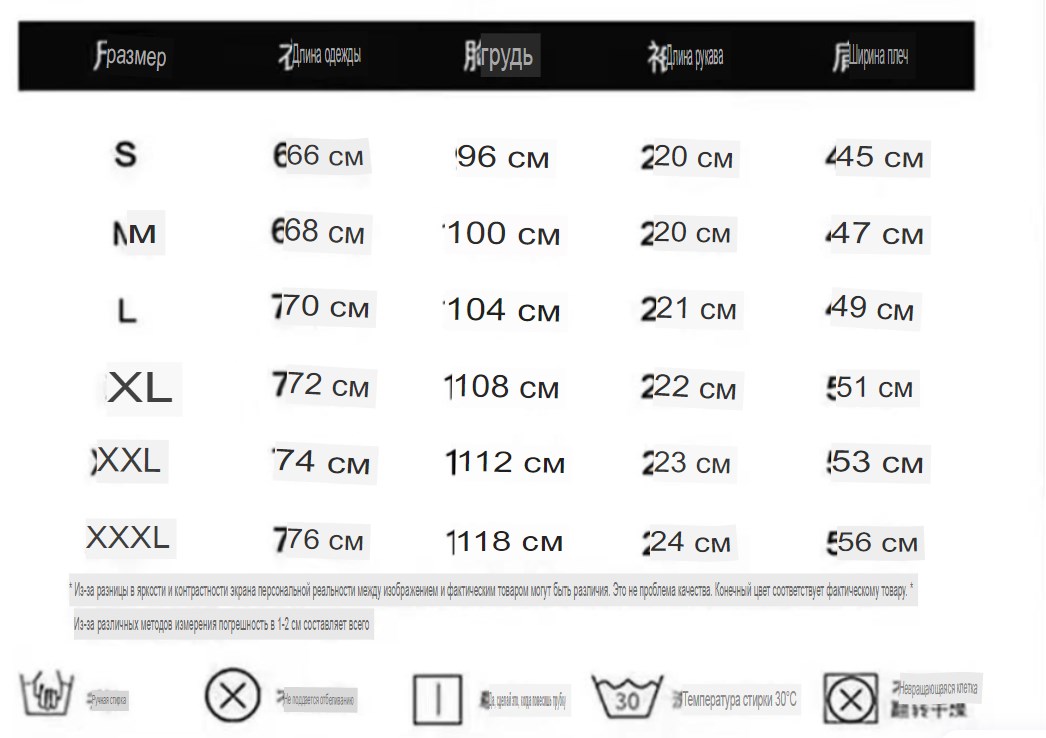This screenshot has height=738, width=1046.
Task: Click the 104 см chest value for L
Action: 502,311
